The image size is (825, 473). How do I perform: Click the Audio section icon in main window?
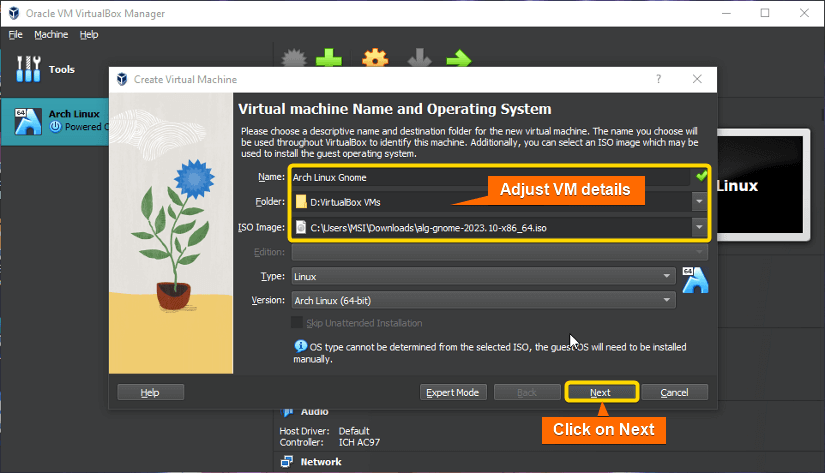point(287,412)
